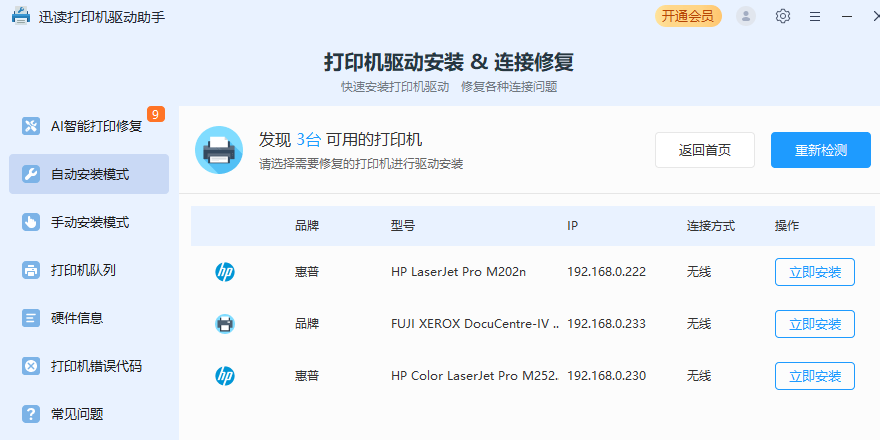Click 惠普 brand in M252 row

coord(307,375)
